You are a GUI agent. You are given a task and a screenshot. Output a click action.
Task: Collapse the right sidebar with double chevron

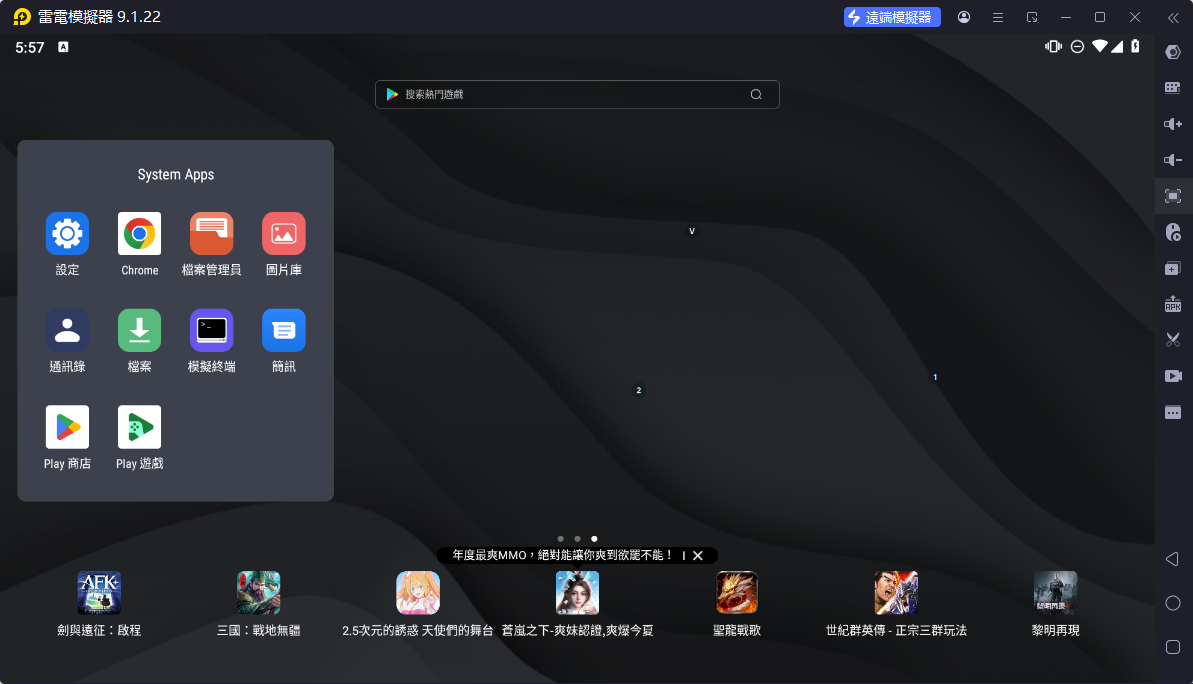pos(1172,17)
